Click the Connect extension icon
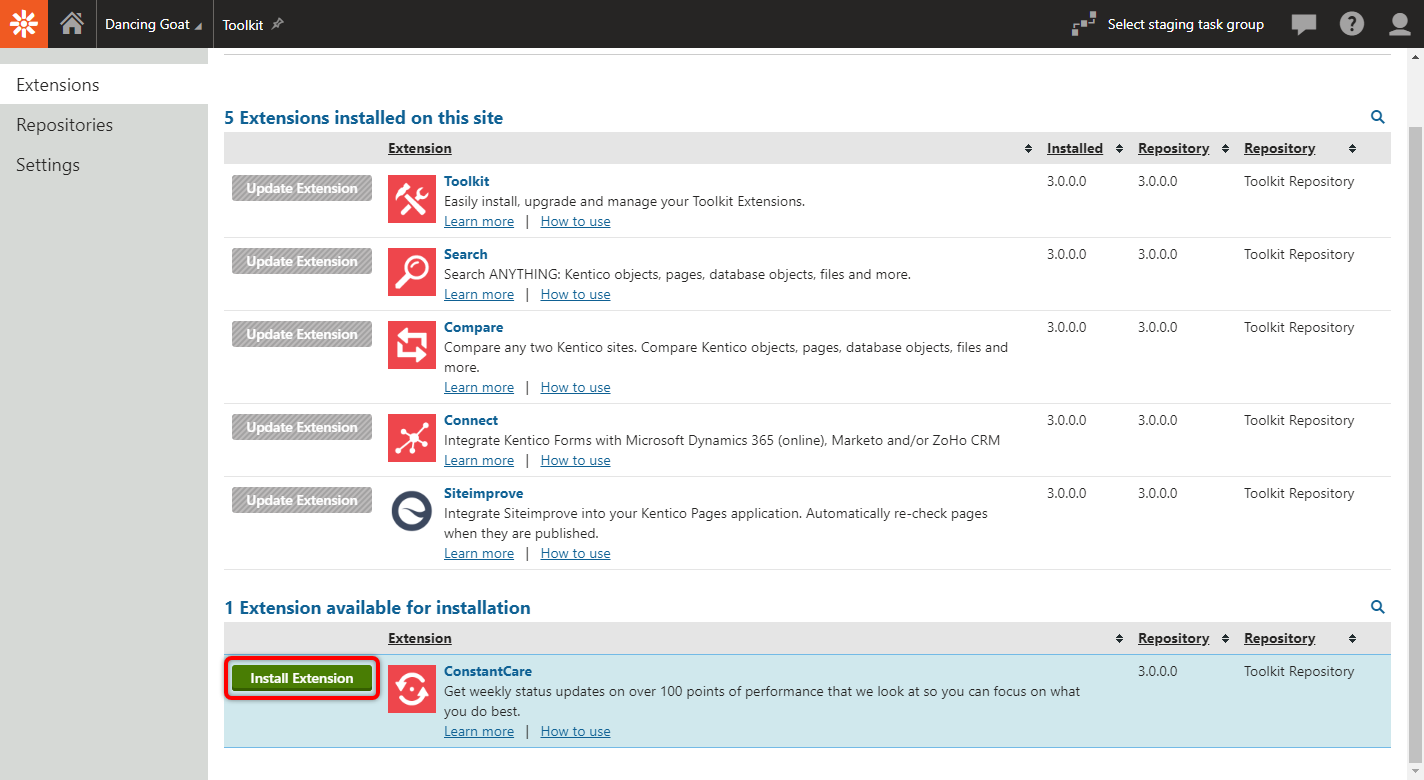Screen dimensions: 1424x780 (412, 439)
